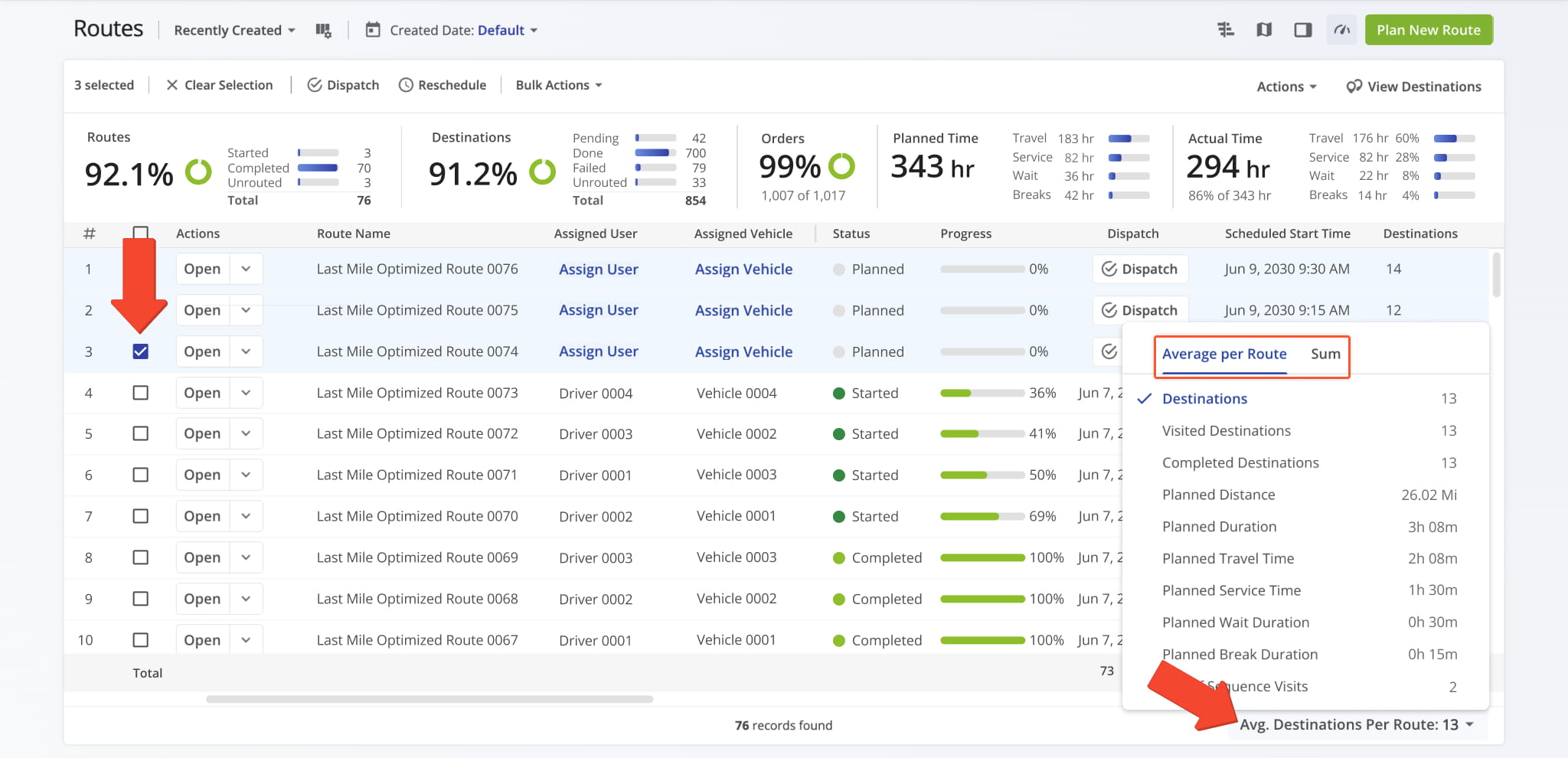
Task: Switch to map view icon
Action: pyautogui.click(x=1264, y=30)
